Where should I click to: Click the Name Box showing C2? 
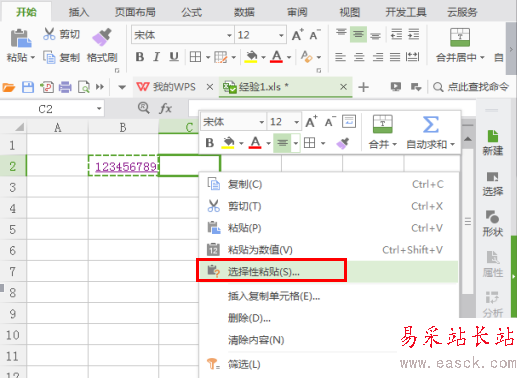(x=52, y=109)
